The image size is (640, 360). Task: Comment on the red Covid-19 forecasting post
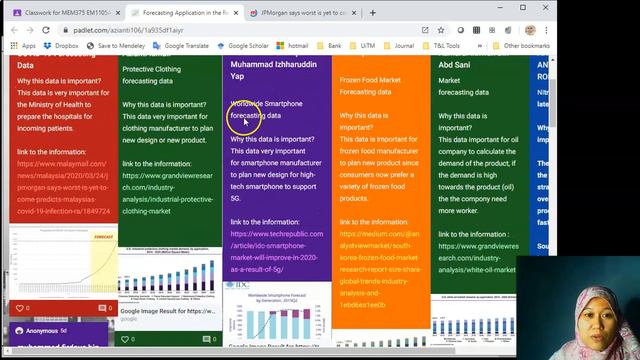click(x=102, y=308)
